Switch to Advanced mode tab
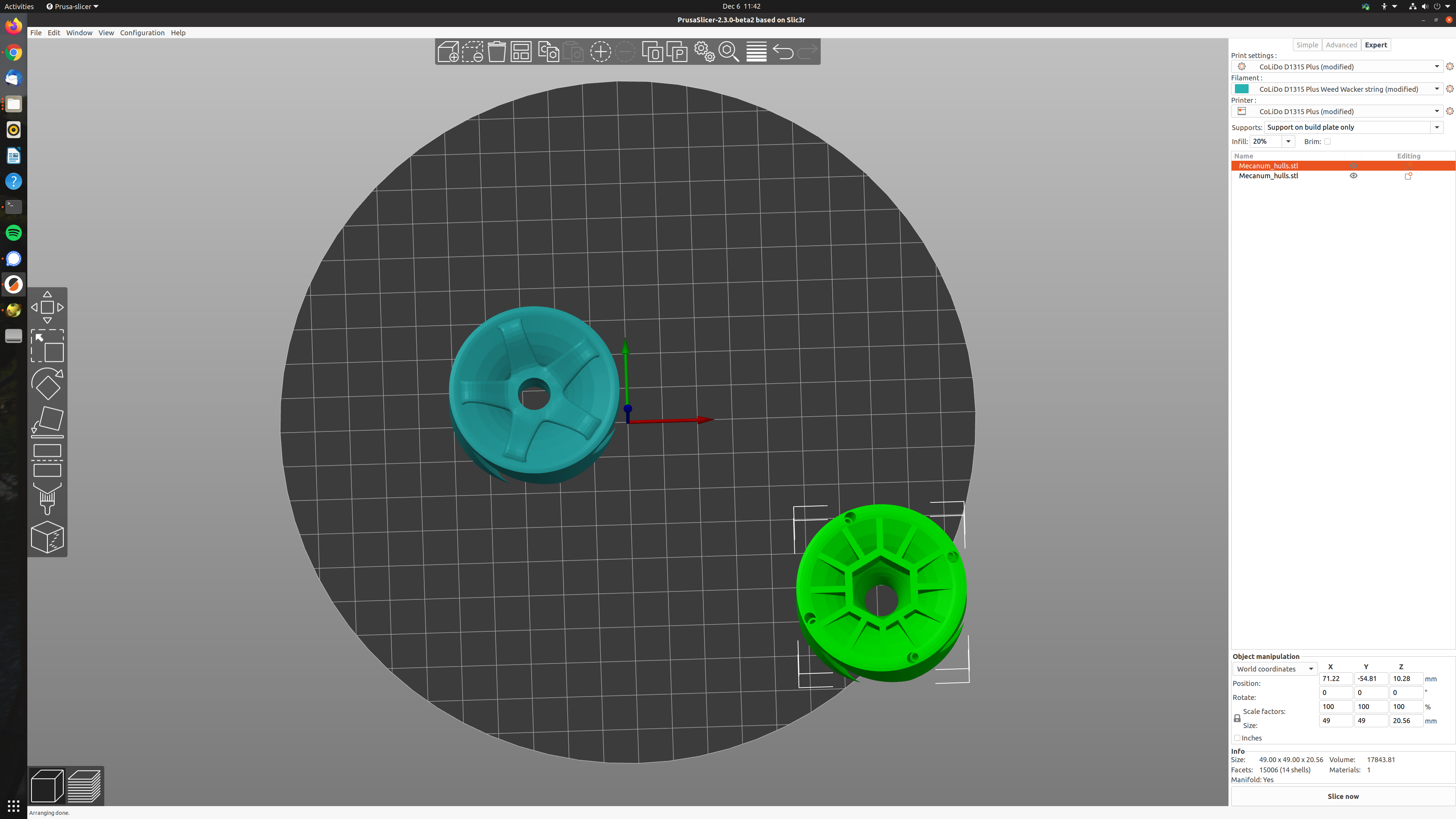Viewport: 1456px width, 819px height. click(x=1341, y=45)
